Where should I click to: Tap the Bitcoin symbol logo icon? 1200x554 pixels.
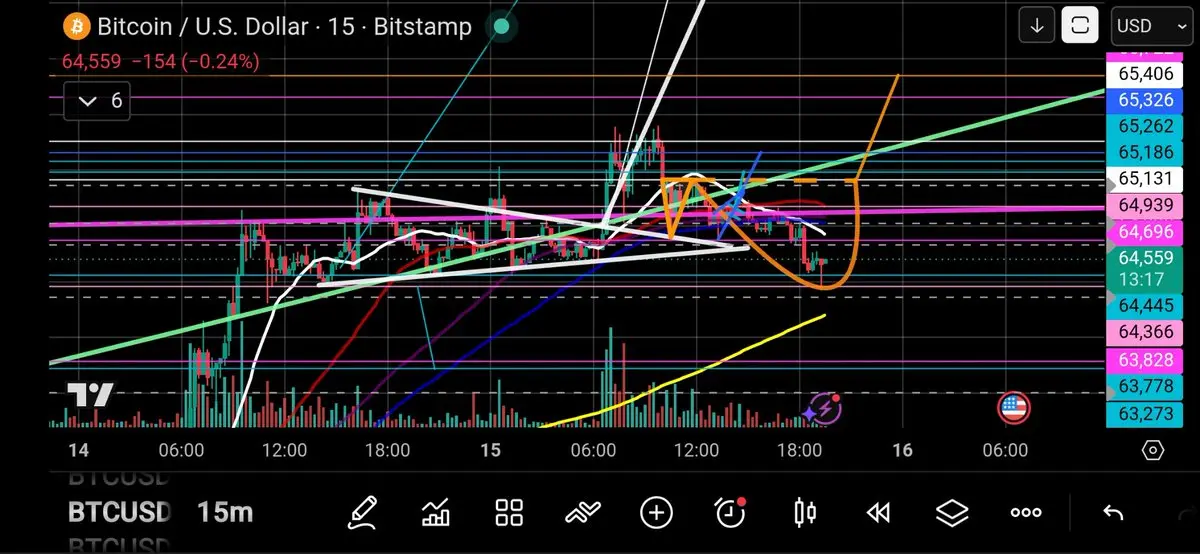(x=76, y=27)
